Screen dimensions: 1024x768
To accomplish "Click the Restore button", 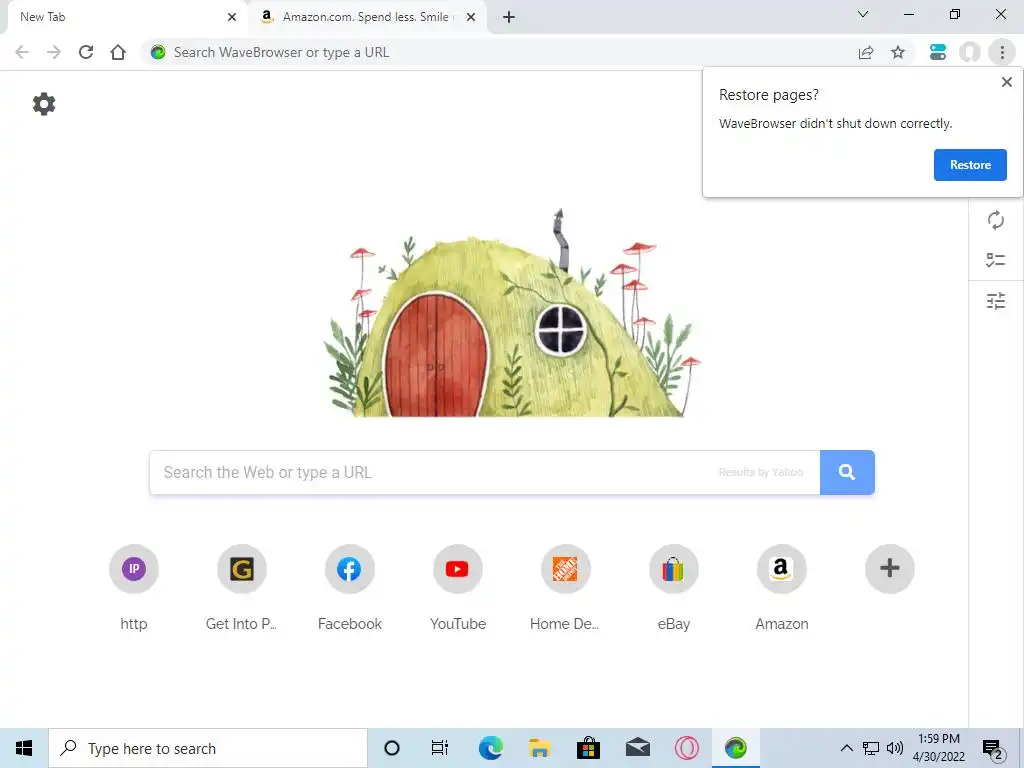I will pyautogui.click(x=970, y=165).
